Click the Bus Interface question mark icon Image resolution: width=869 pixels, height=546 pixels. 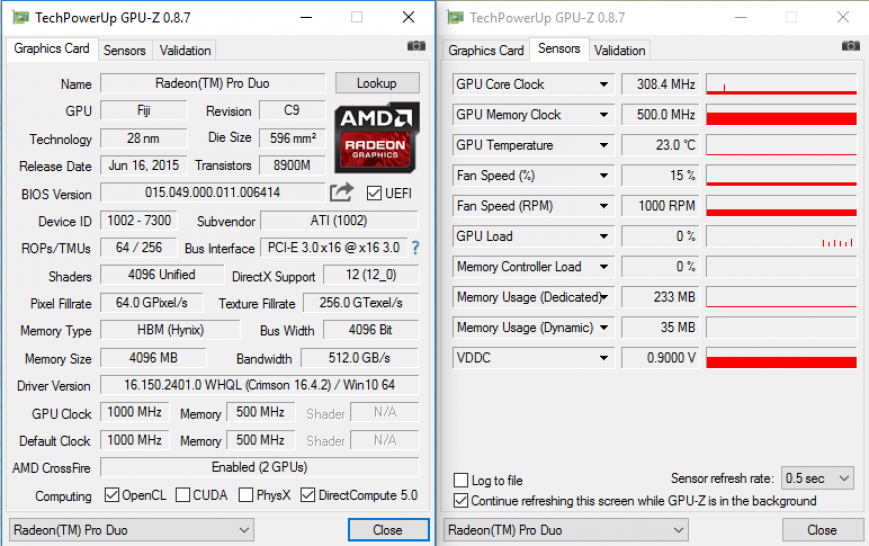click(x=415, y=248)
